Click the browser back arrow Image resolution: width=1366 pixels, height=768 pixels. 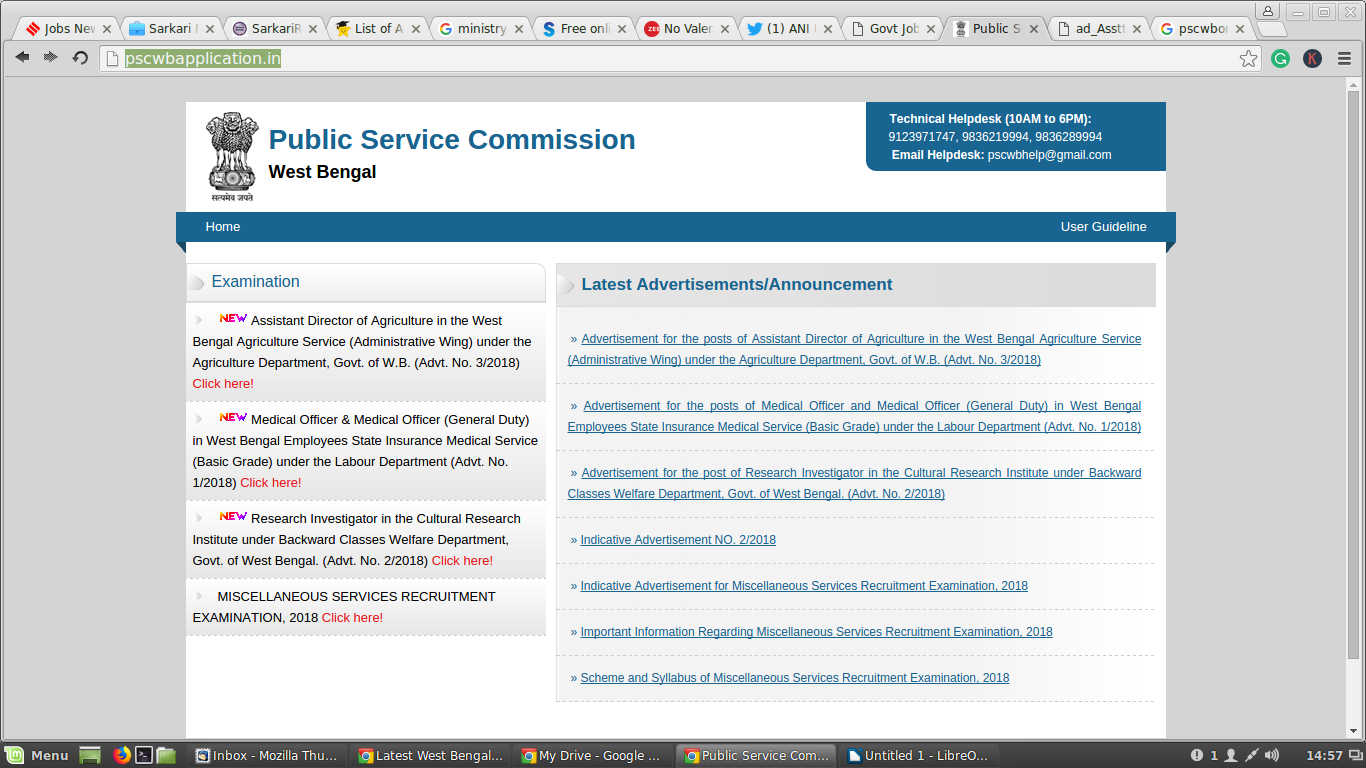point(22,58)
